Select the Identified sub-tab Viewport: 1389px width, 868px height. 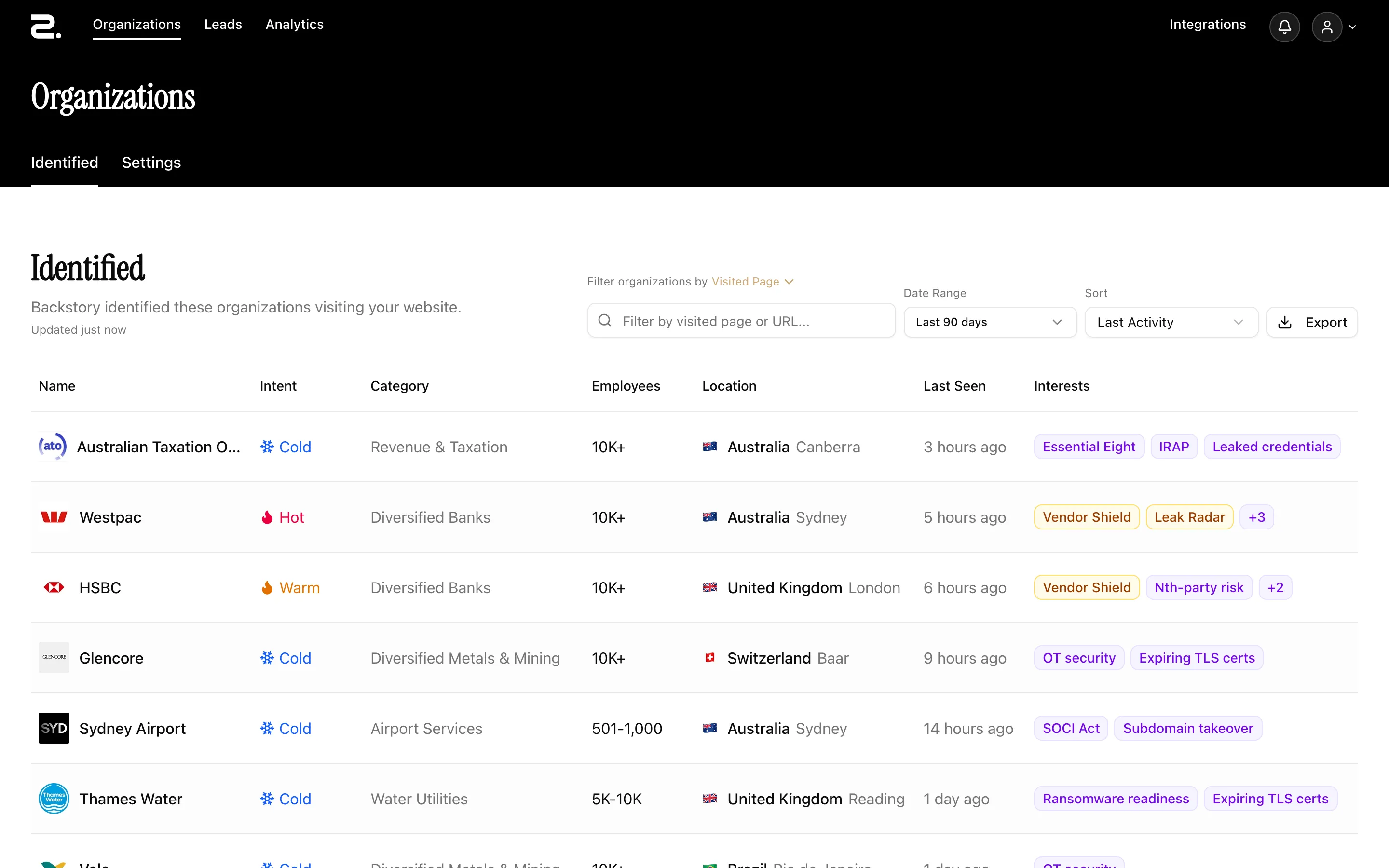64,163
